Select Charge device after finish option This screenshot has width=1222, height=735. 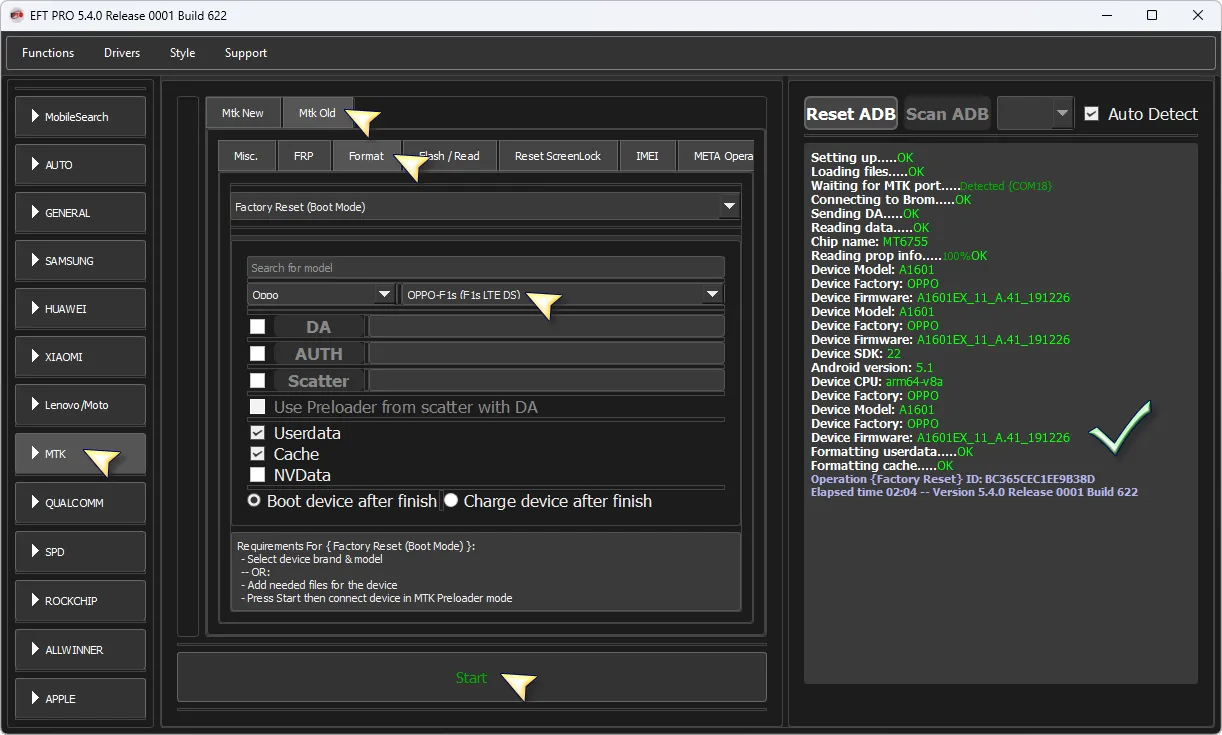point(451,501)
